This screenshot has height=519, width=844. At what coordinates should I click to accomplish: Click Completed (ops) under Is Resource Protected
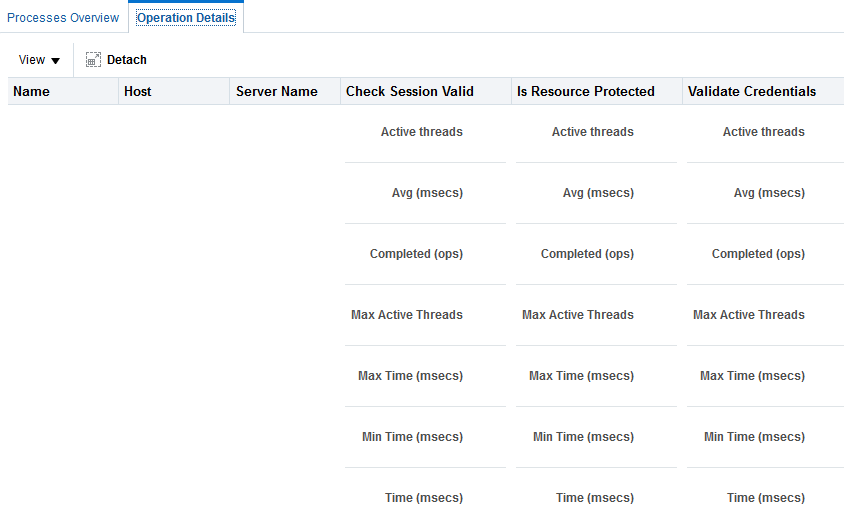tap(587, 254)
